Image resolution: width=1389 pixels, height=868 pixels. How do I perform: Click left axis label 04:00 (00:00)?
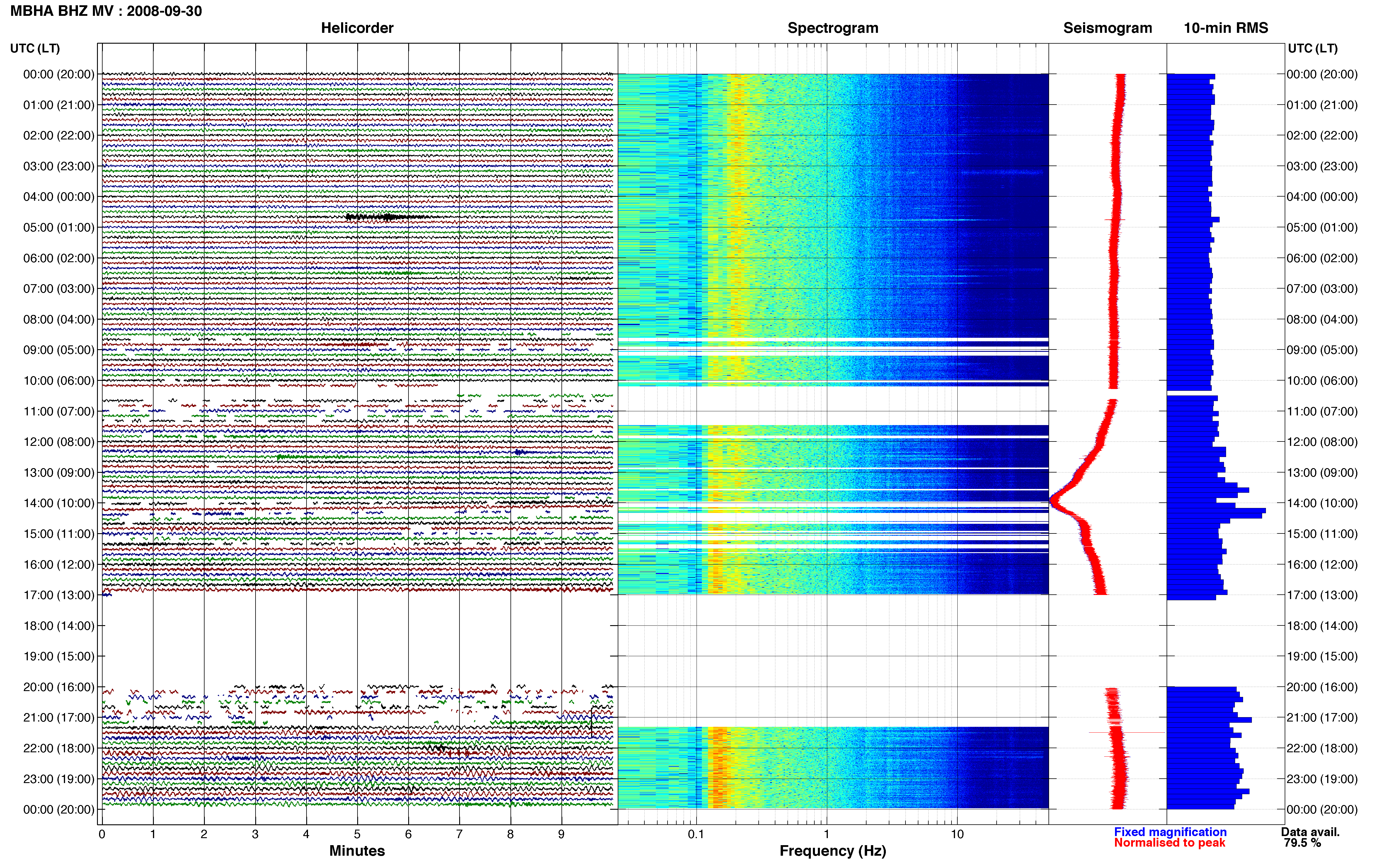(59, 197)
